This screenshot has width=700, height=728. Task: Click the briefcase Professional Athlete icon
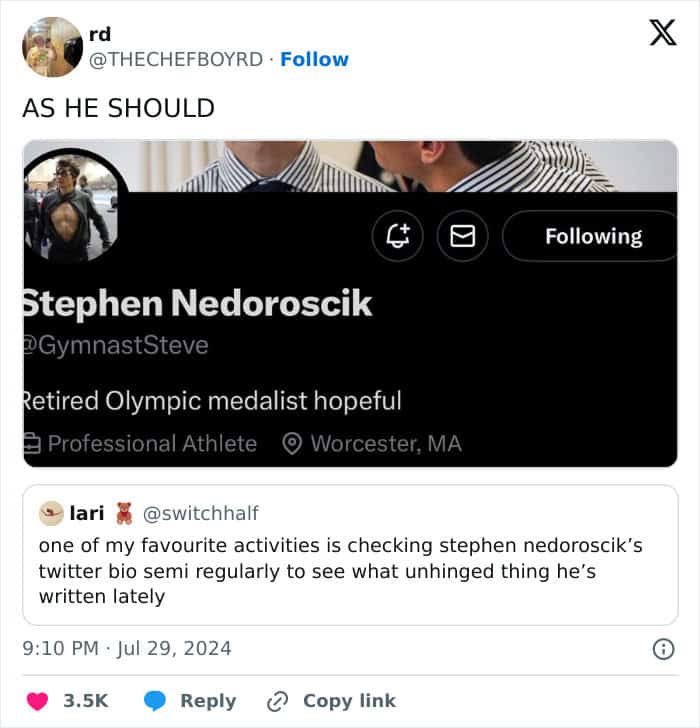pos(31,444)
